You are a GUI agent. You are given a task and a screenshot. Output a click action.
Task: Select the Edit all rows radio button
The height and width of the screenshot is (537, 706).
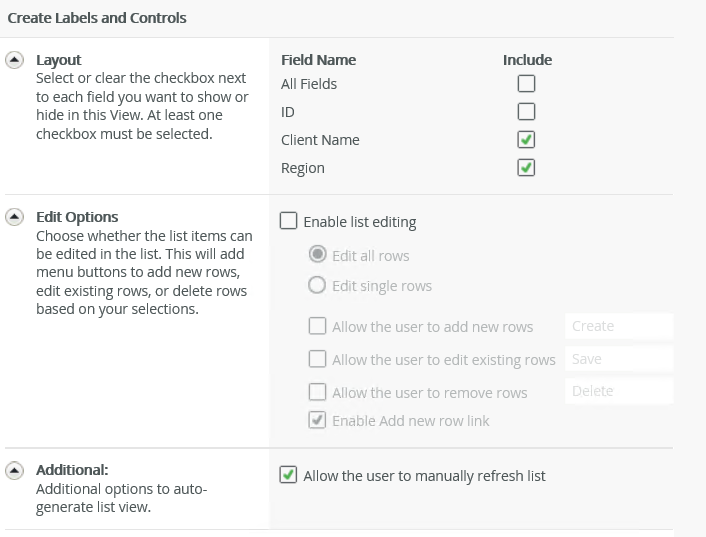[x=317, y=255]
